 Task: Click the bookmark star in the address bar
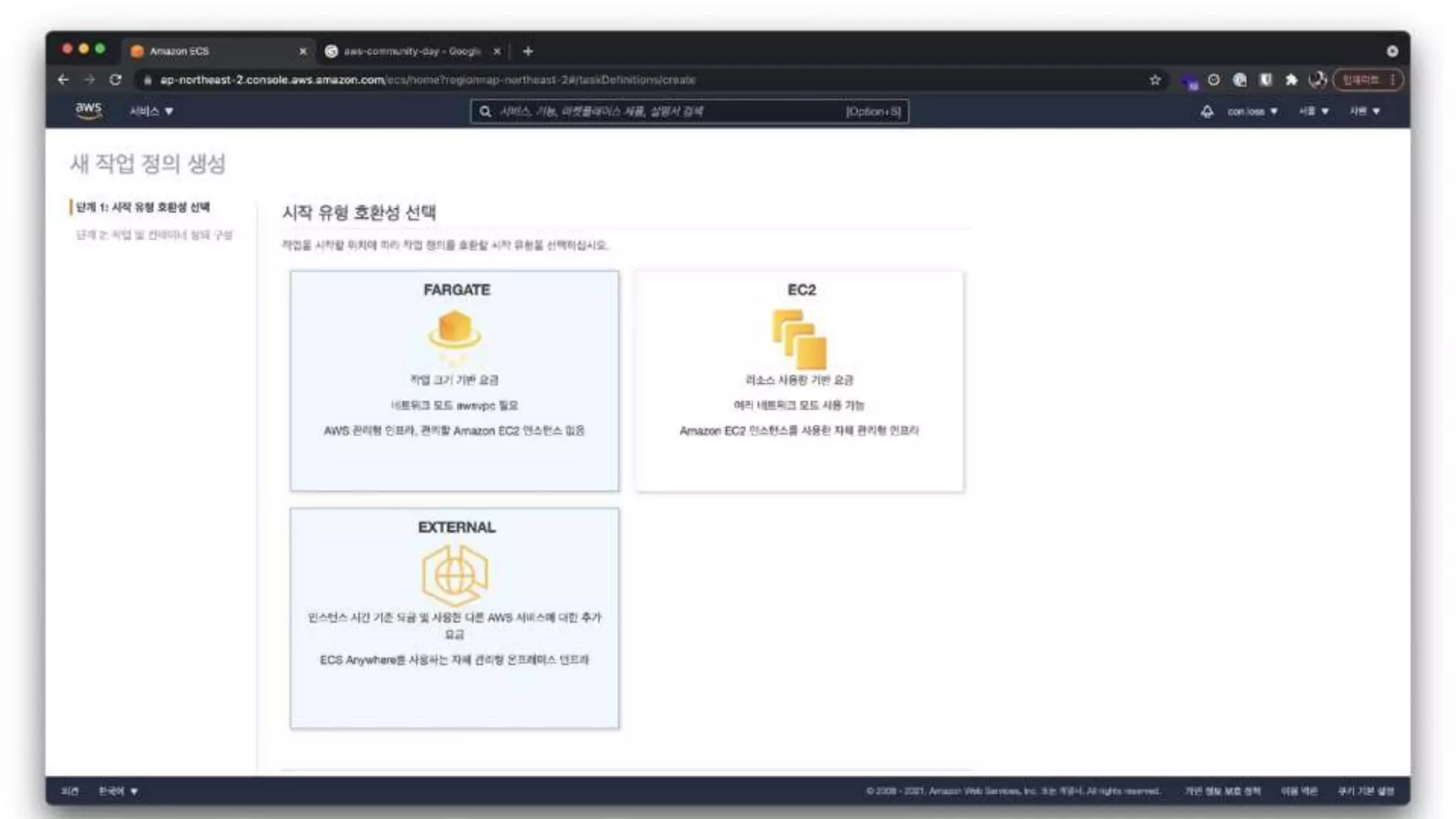(x=1155, y=80)
